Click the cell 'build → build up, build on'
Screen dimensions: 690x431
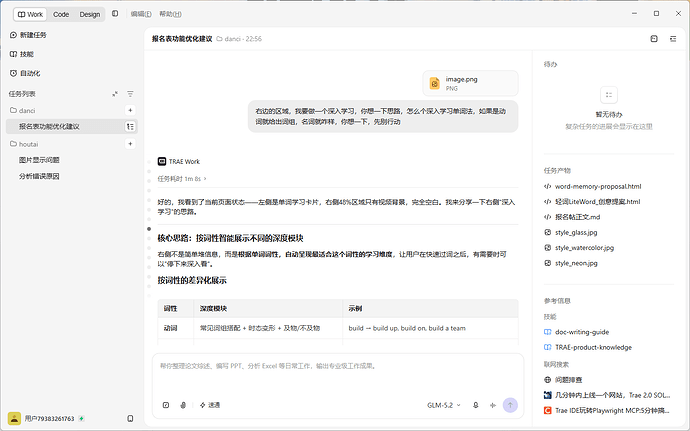tap(430, 328)
